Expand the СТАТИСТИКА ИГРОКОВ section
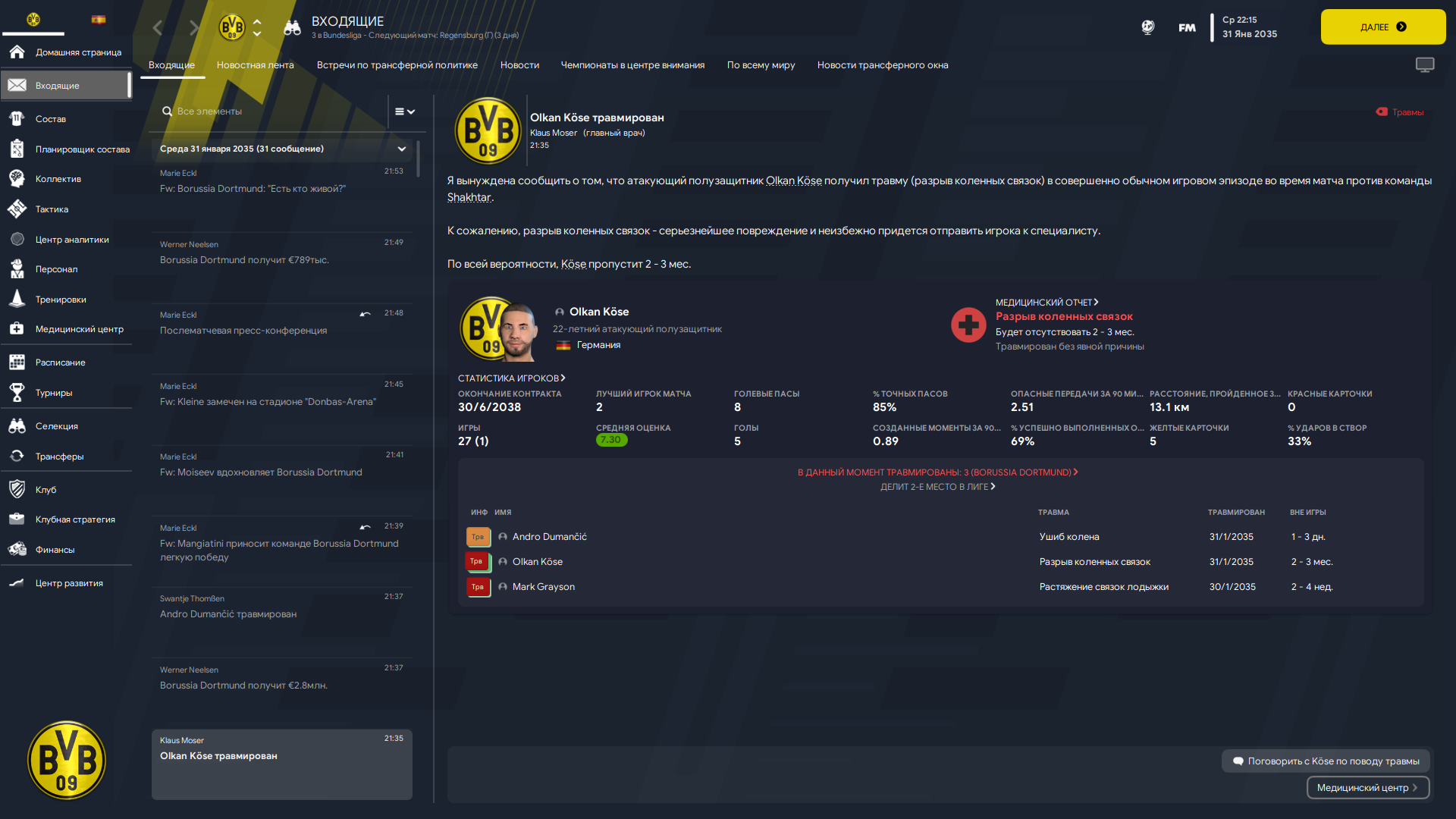 [x=512, y=378]
